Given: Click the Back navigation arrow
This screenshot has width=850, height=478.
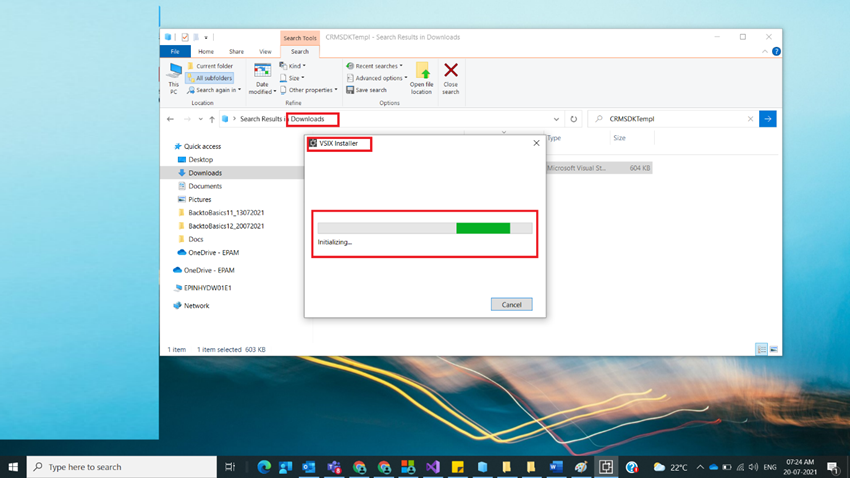Looking at the screenshot, I should tap(170, 119).
